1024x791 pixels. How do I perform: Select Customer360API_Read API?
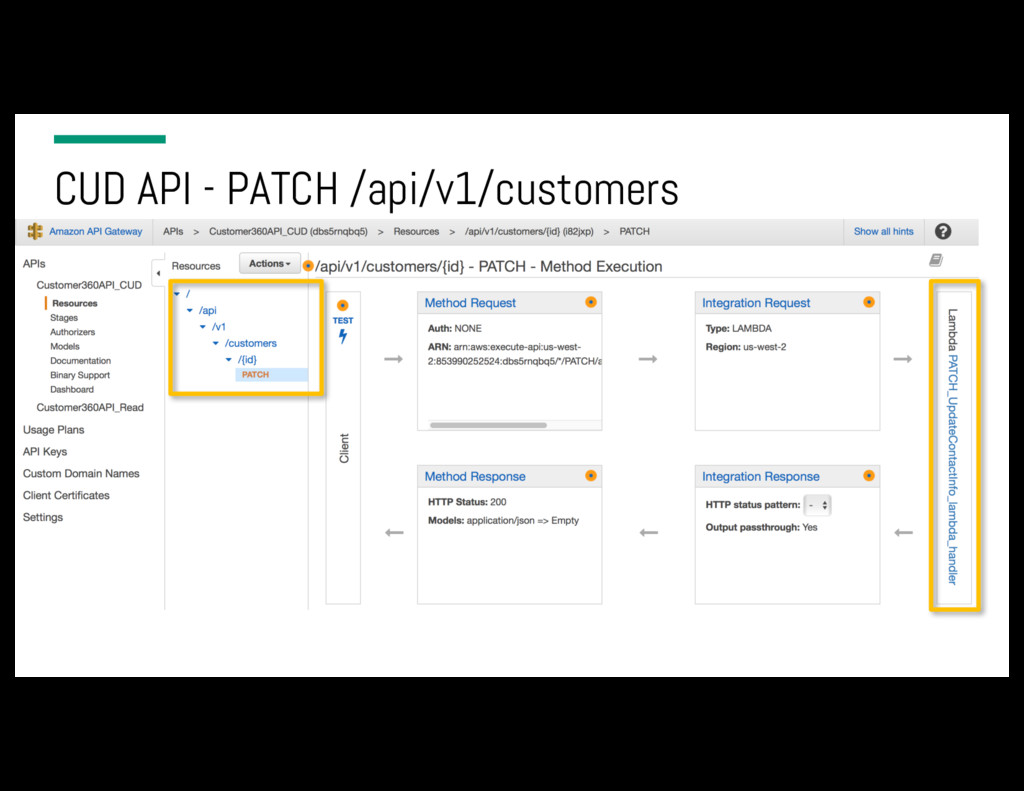click(90, 407)
